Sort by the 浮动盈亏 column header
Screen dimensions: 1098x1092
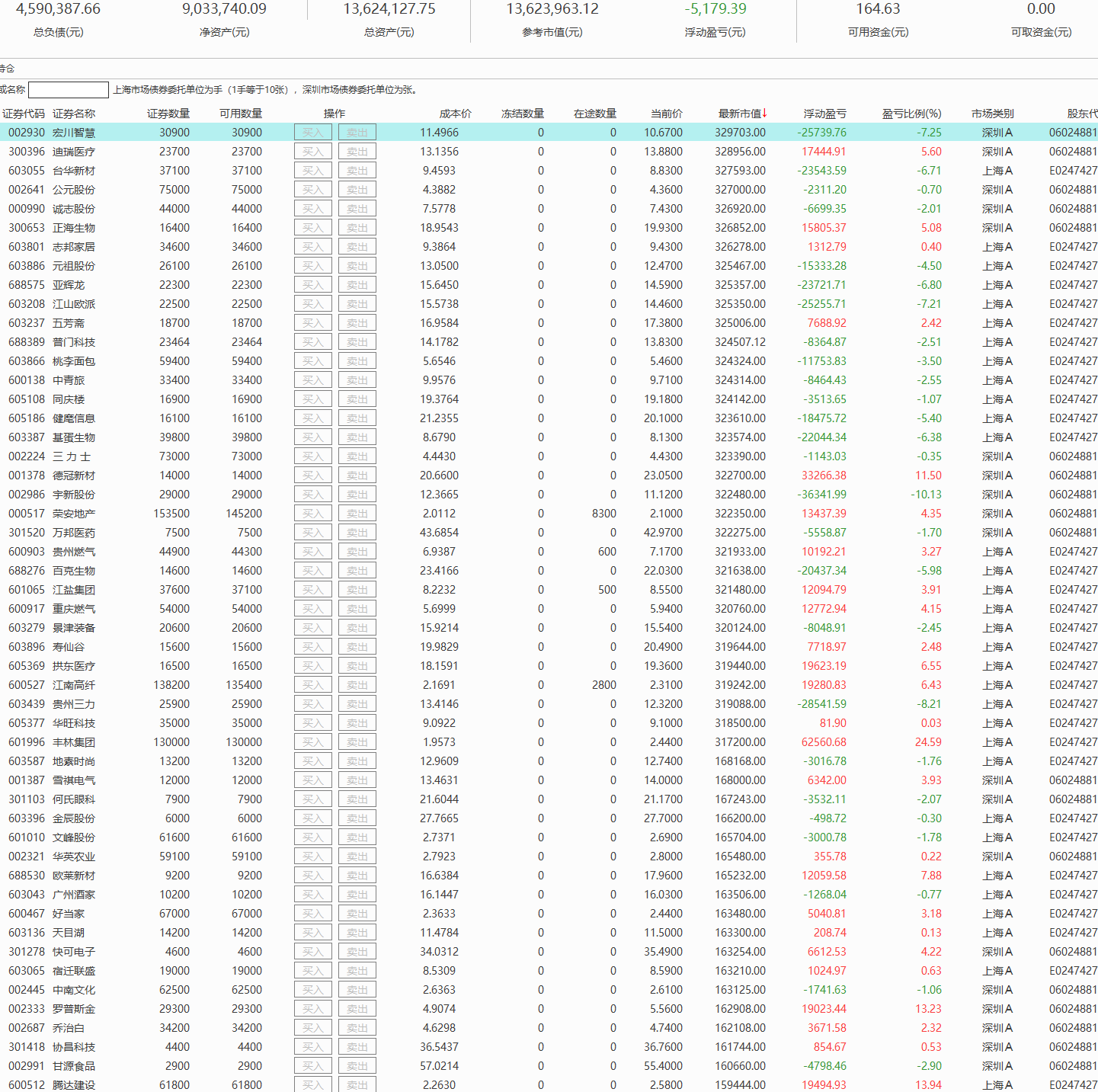[824, 114]
